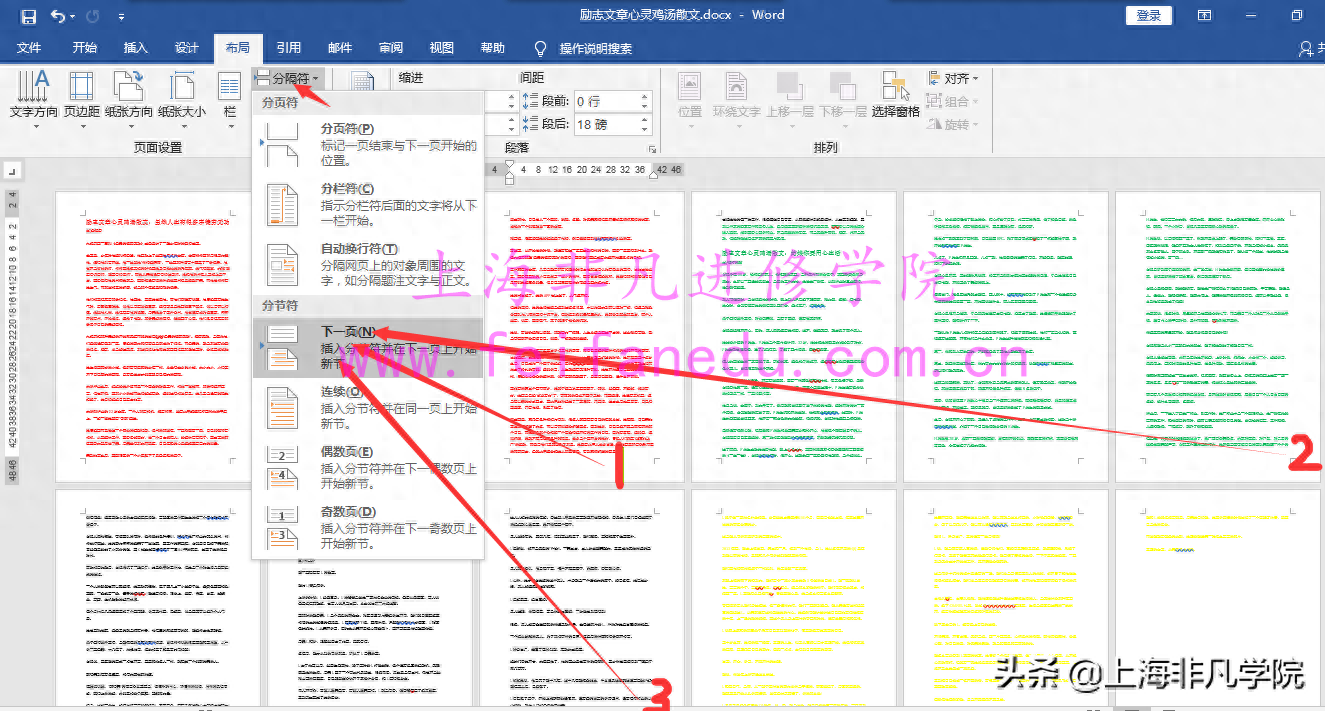Open quick access toolbar customize dropdown
Viewport: 1325px width, 711px height.
tap(119, 15)
